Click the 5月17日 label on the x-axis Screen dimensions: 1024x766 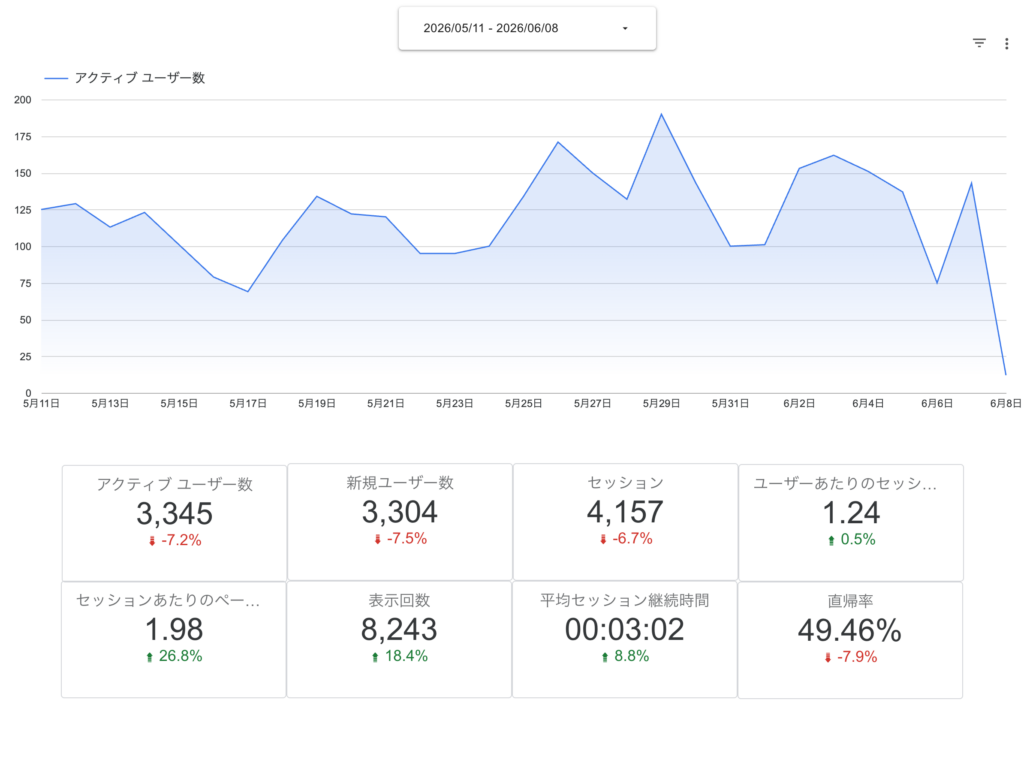tap(248, 404)
